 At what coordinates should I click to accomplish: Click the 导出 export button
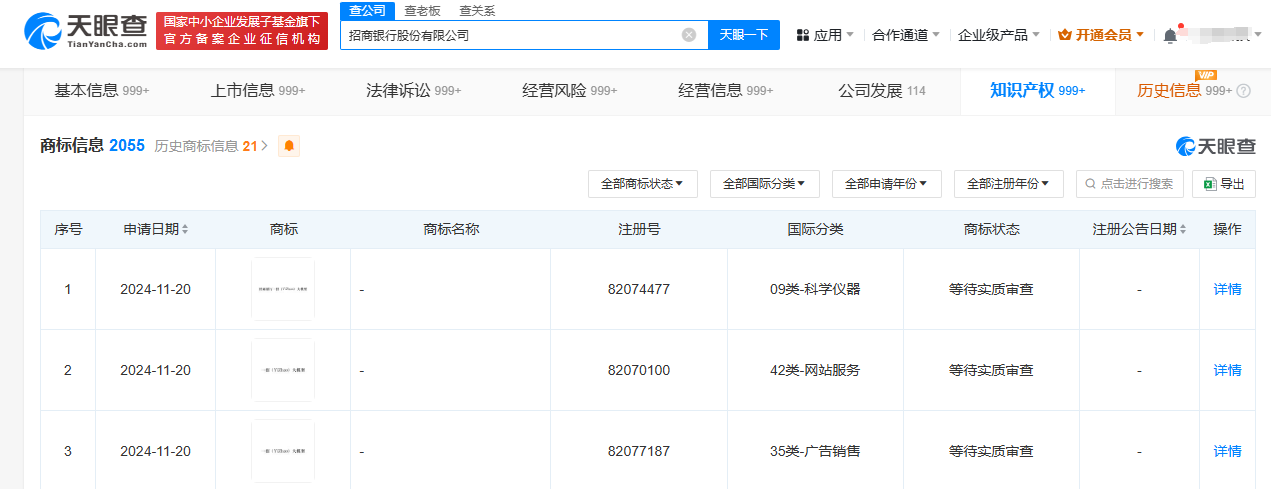1224,184
